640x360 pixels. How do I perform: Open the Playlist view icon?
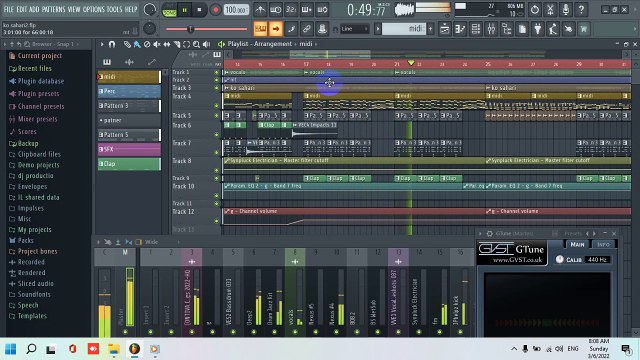click(444, 29)
